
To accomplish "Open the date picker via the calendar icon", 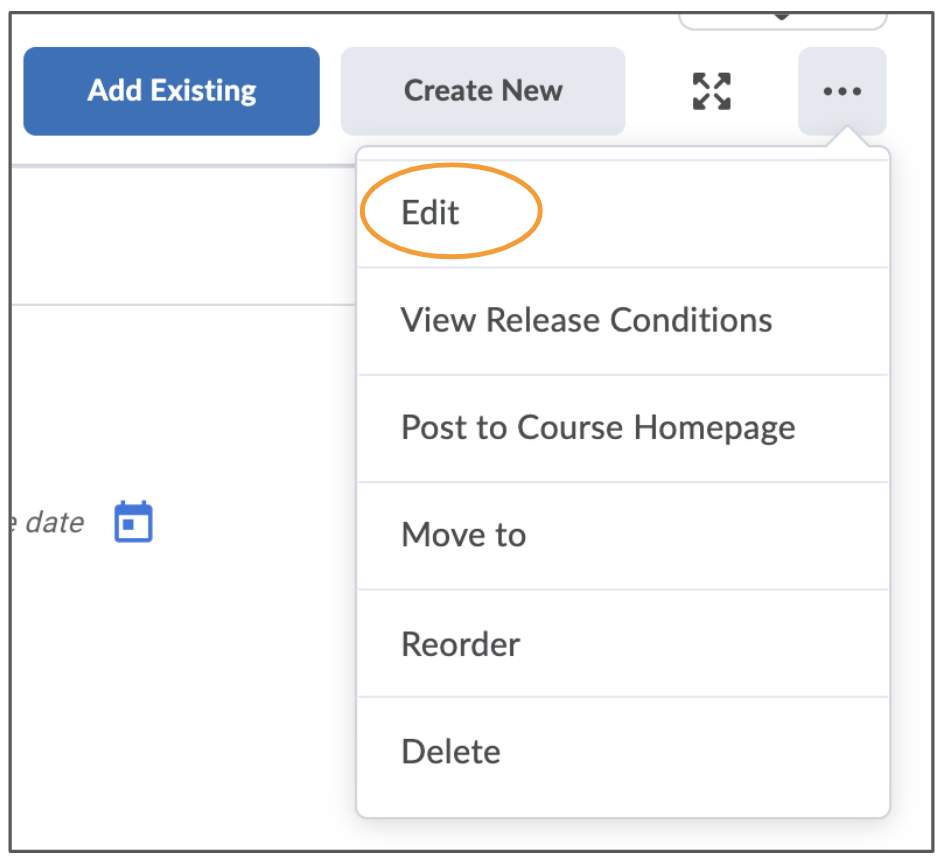I will pyautogui.click(x=133, y=522).
